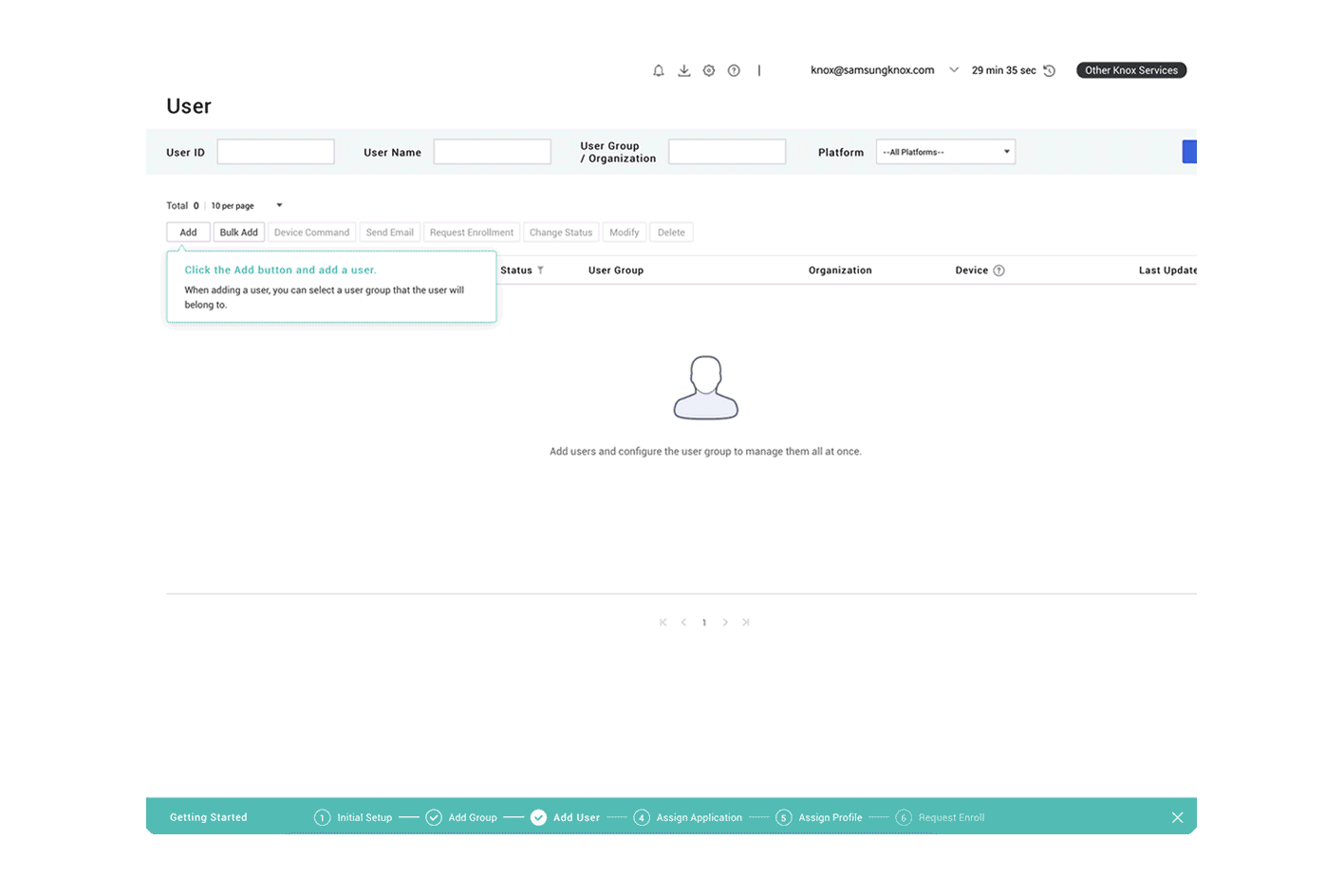Dismiss the Getting Started bar

coord(1177,817)
